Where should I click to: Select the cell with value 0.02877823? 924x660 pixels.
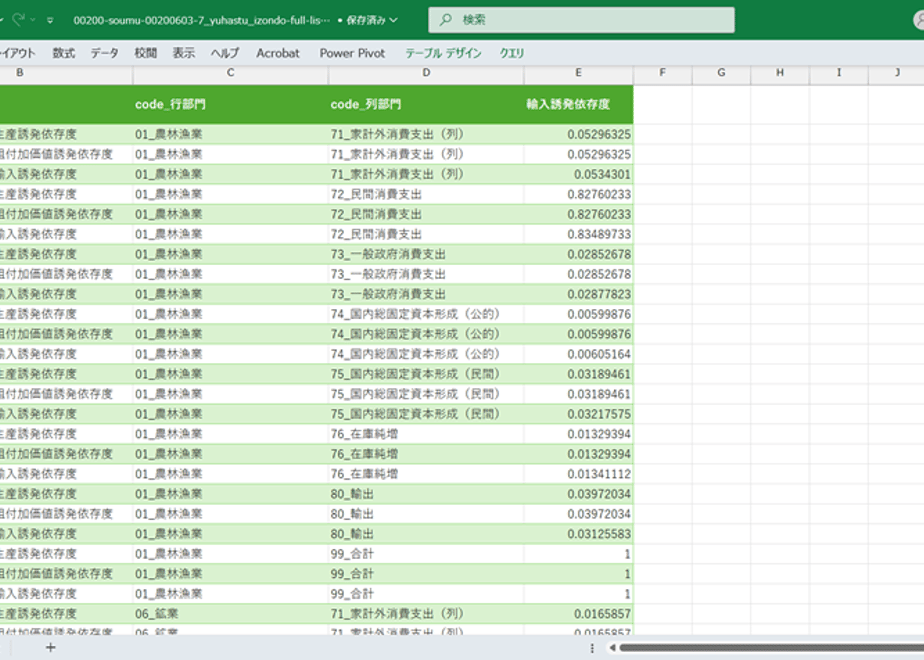(579, 294)
